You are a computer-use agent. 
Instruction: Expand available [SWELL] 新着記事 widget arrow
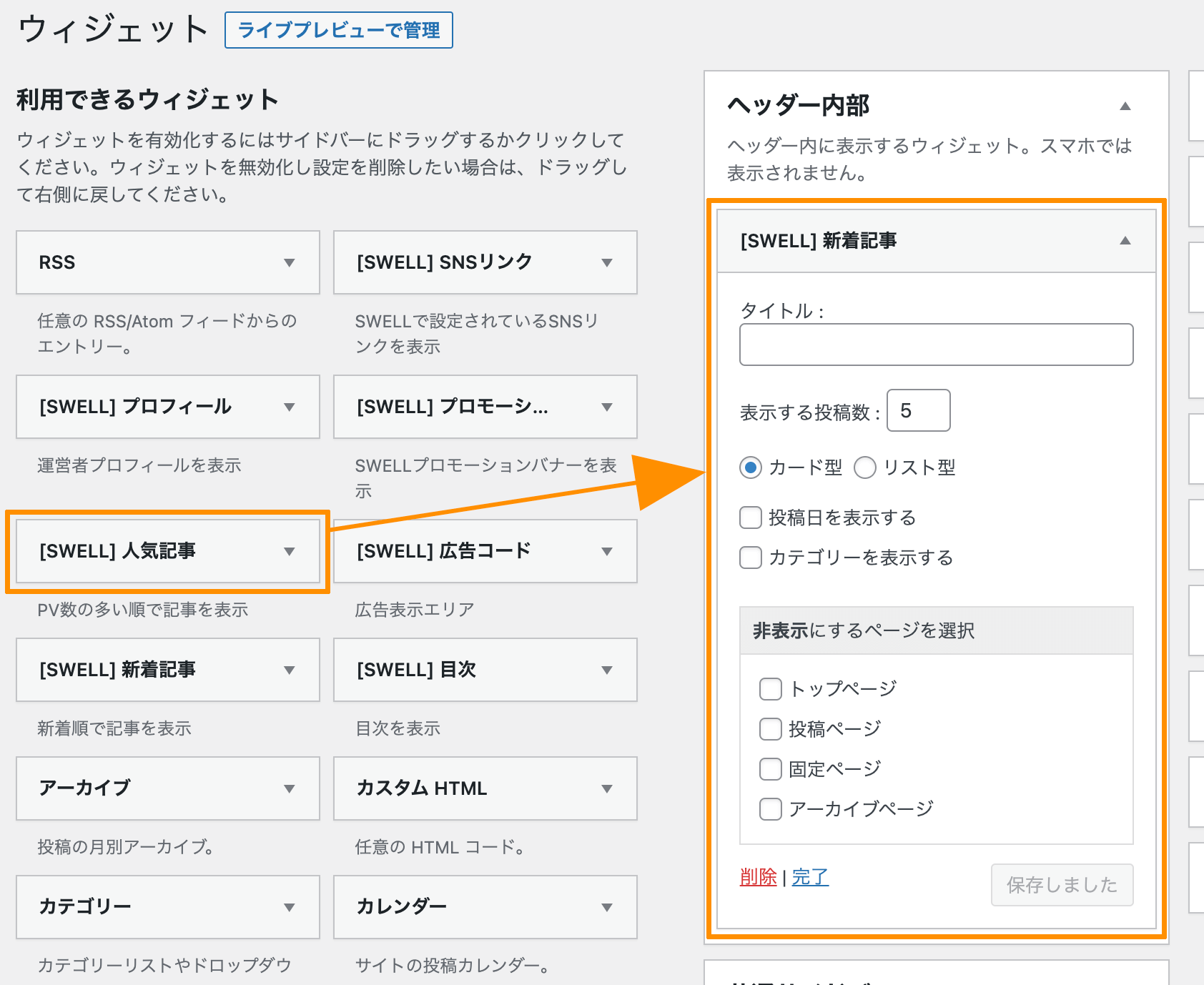[x=290, y=670]
